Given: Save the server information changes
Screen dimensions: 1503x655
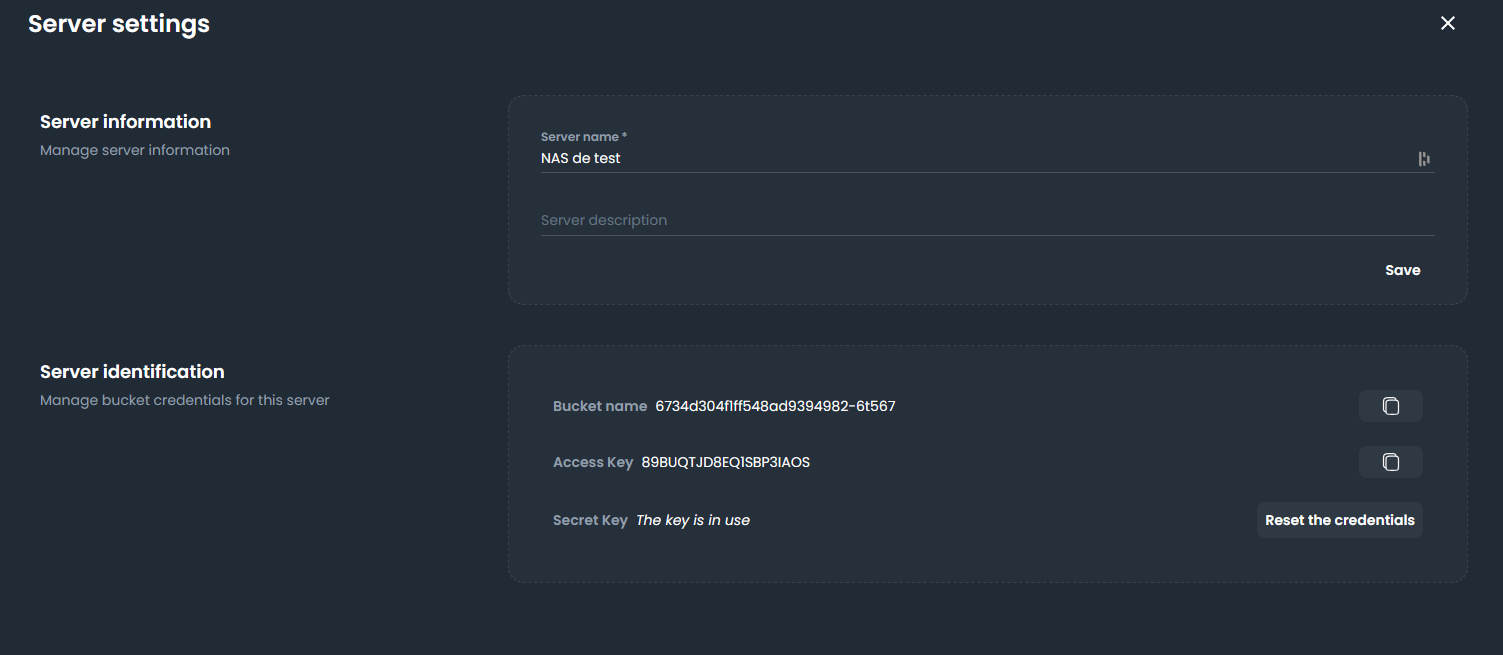Looking at the screenshot, I should pos(1402,269).
